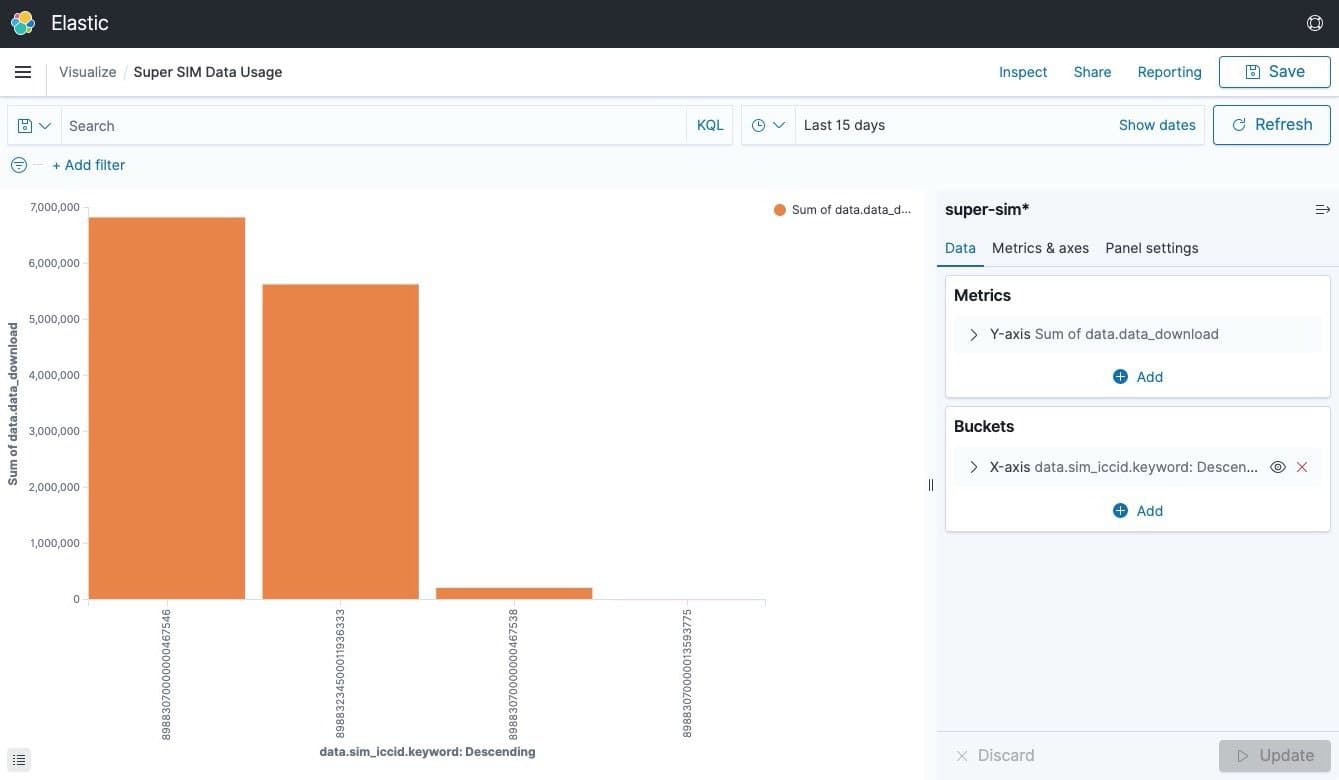Open the saved queries dropdown

[x=34, y=126]
